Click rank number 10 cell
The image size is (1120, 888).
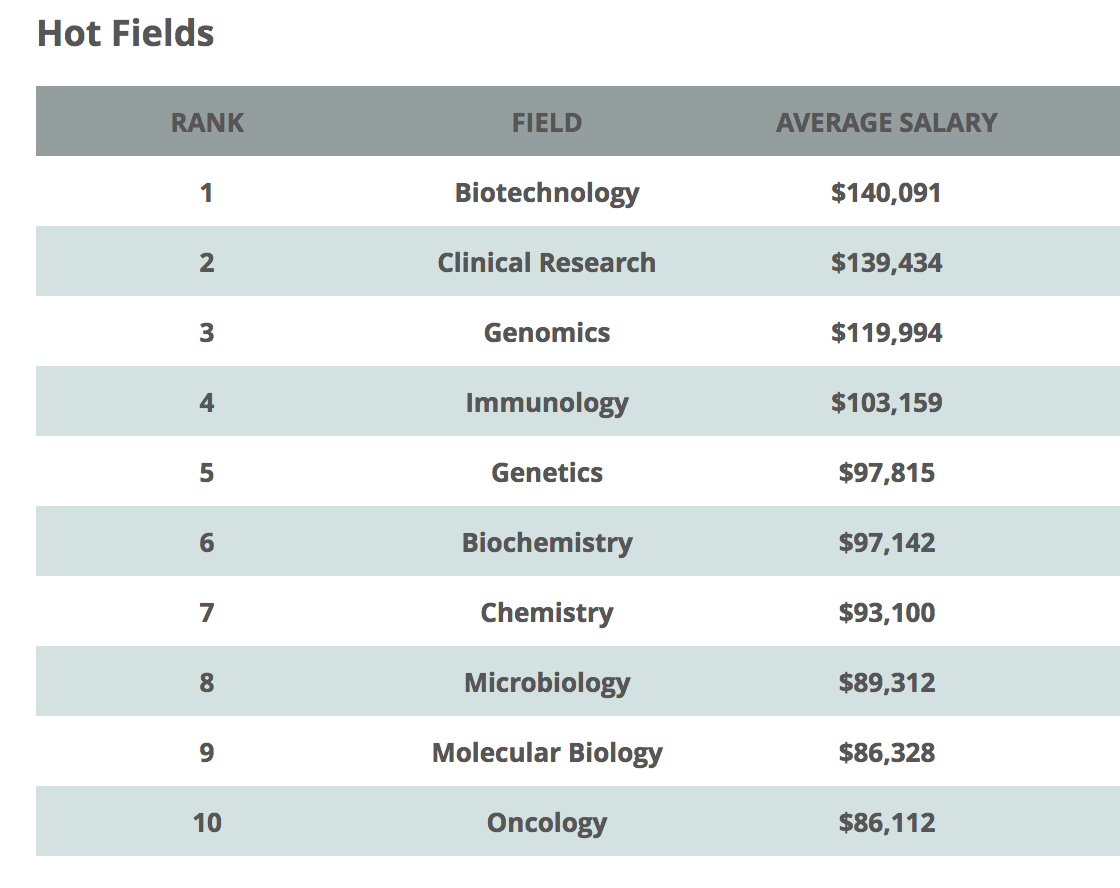pos(207,822)
